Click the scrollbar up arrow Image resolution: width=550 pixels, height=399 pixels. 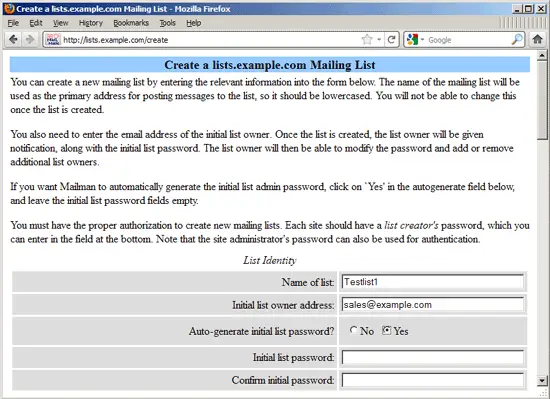click(542, 55)
